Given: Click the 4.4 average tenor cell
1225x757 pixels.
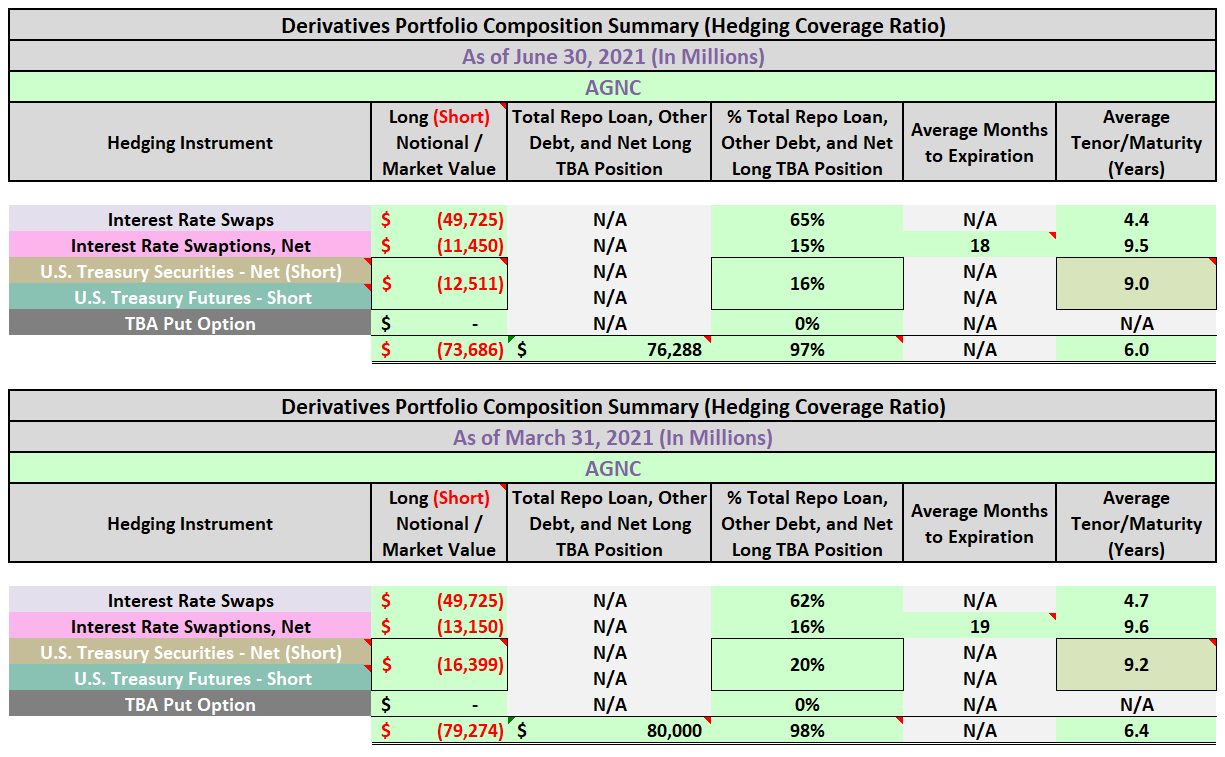Looking at the screenshot, I should [1136, 220].
